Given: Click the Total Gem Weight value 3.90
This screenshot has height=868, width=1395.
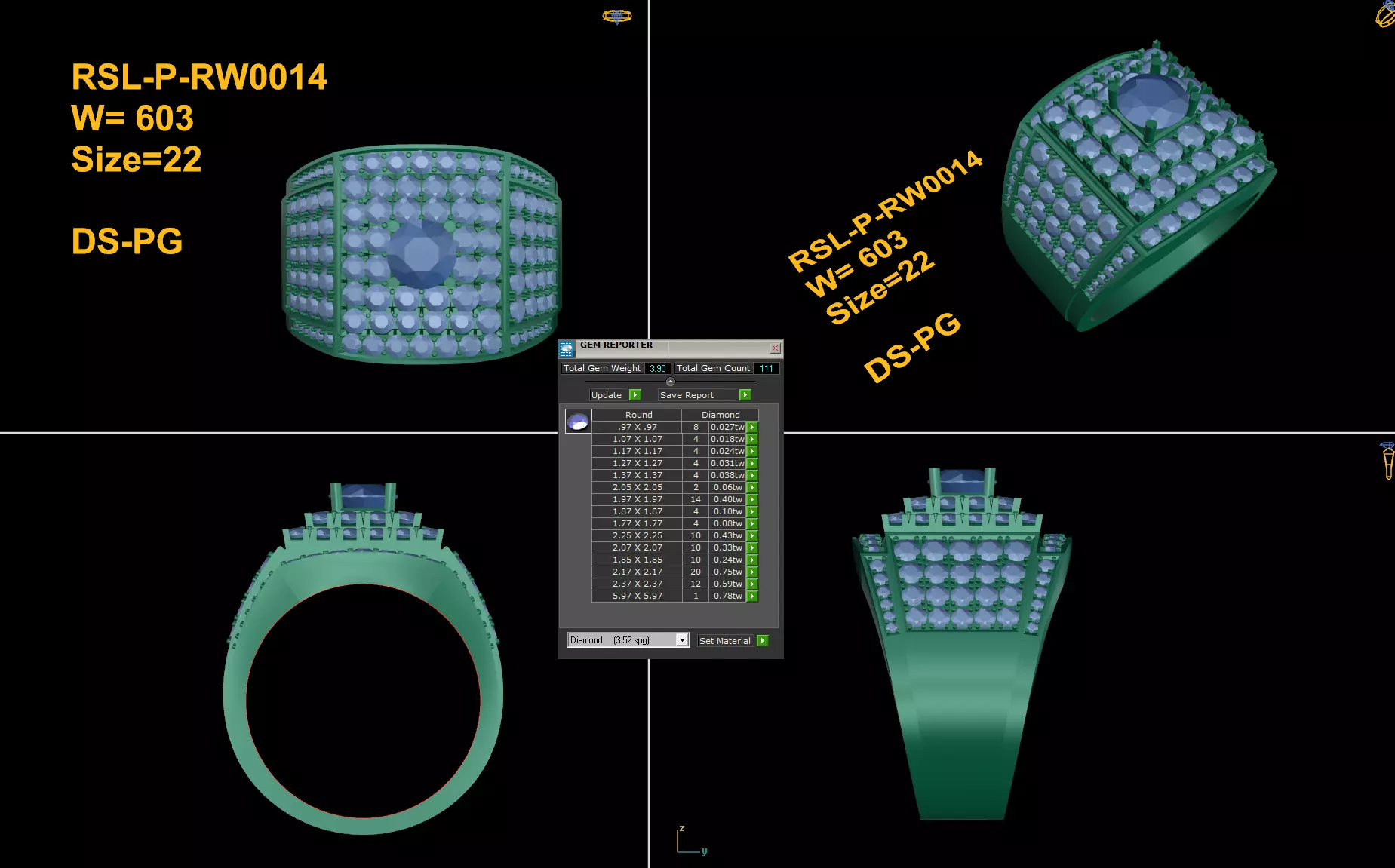Looking at the screenshot, I should pyautogui.click(x=658, y=368).
